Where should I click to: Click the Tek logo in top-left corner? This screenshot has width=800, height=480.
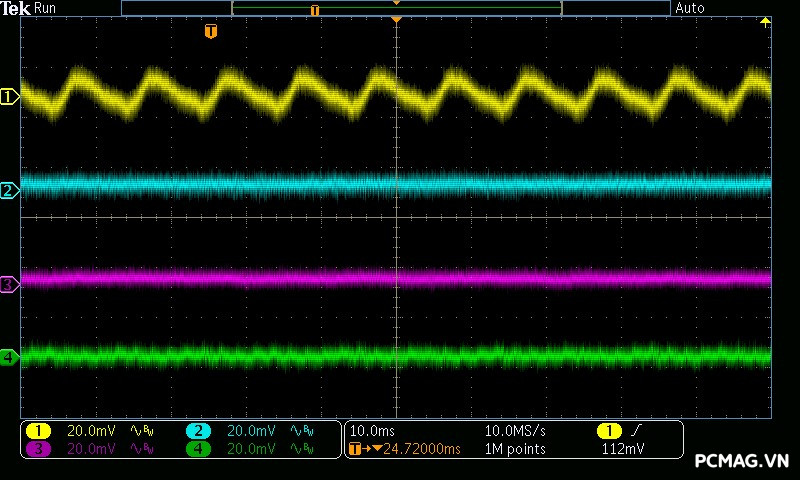[15, 8]
